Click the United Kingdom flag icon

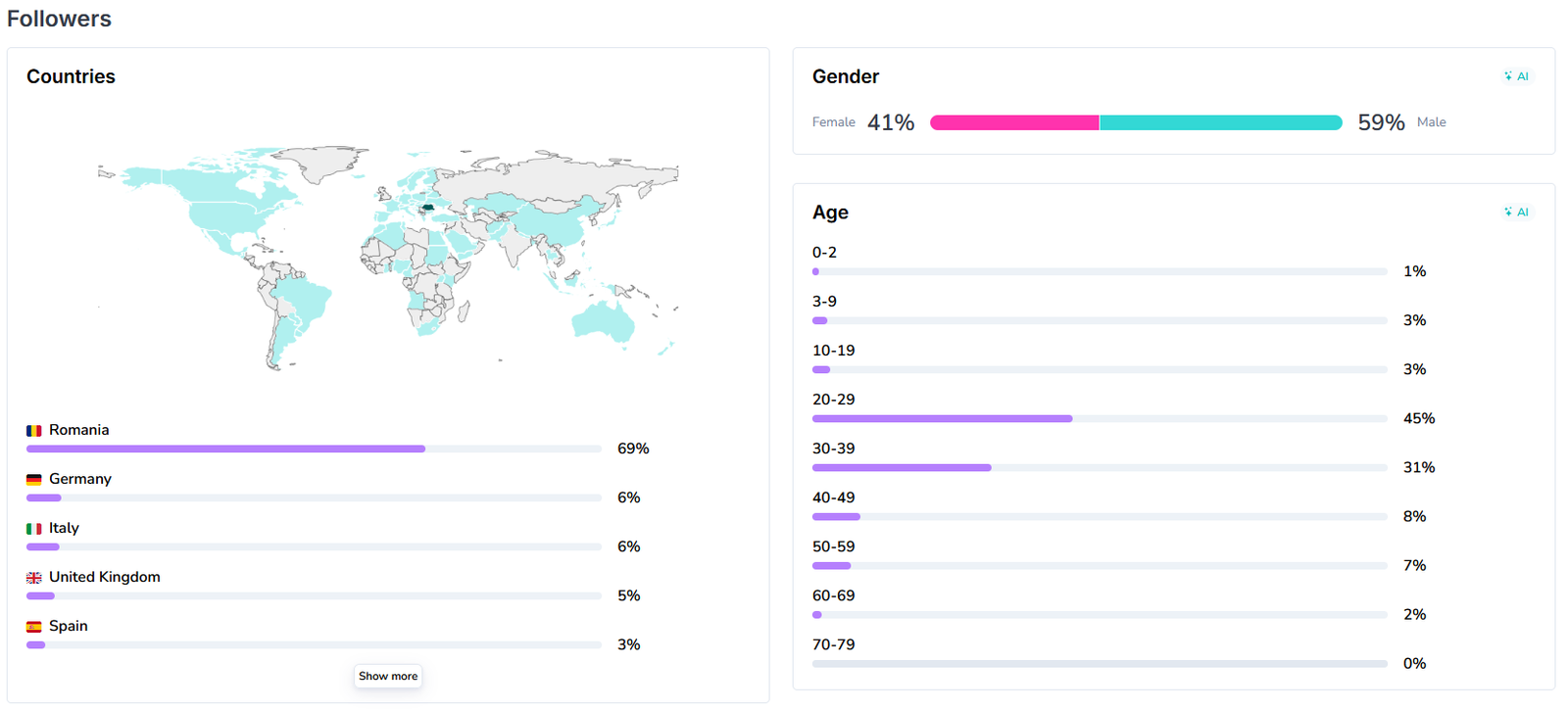point(34,578)
